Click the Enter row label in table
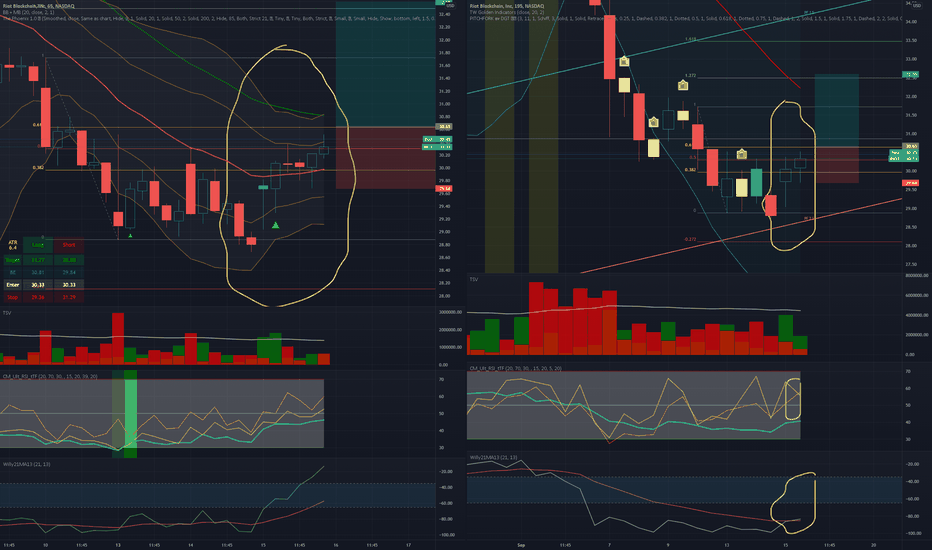The image size is (932, 550). [12, 285]
